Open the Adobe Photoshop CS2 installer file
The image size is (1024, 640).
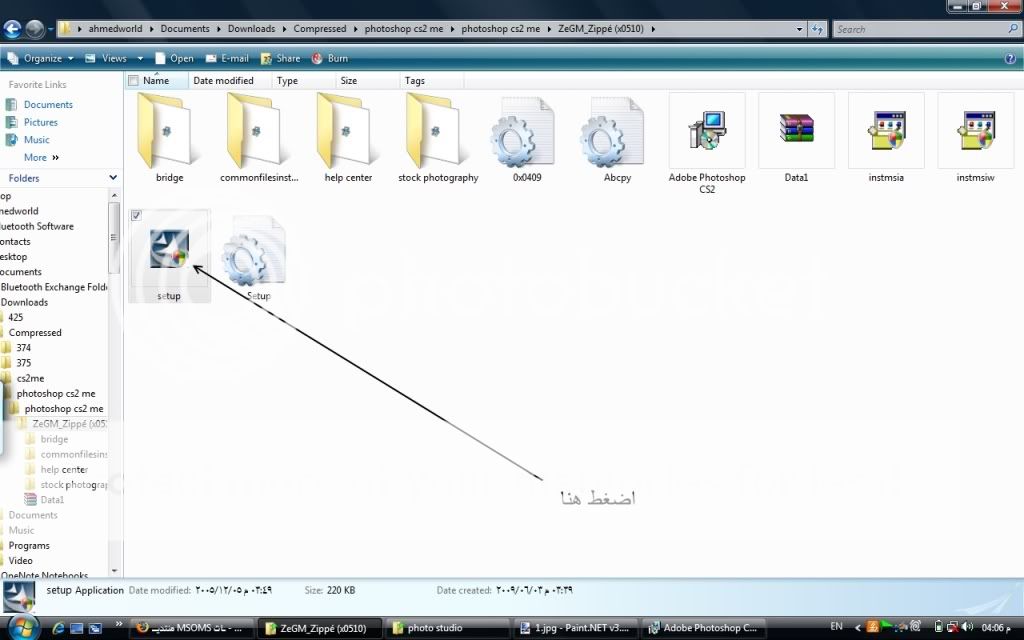[706, 132]
